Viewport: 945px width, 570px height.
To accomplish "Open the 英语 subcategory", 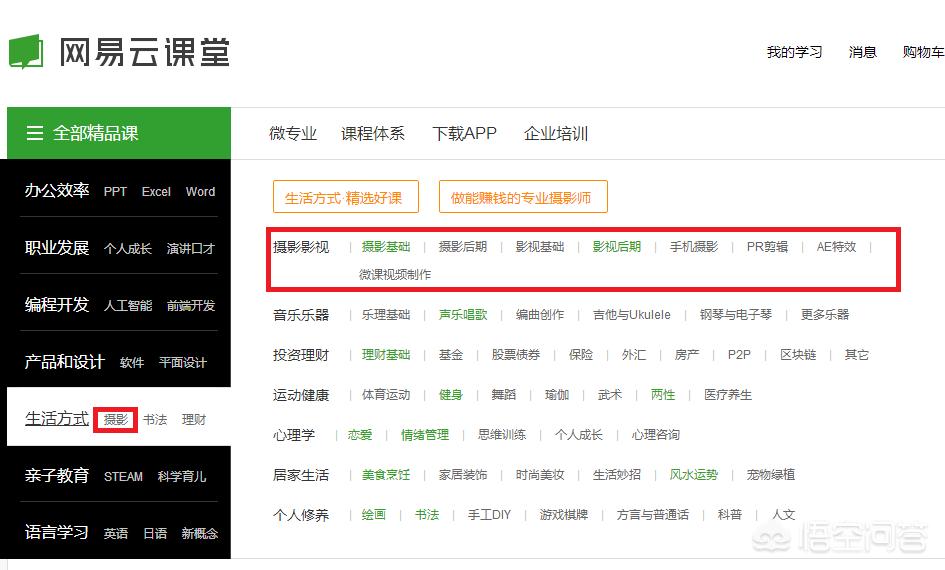I will pos(116,533).
